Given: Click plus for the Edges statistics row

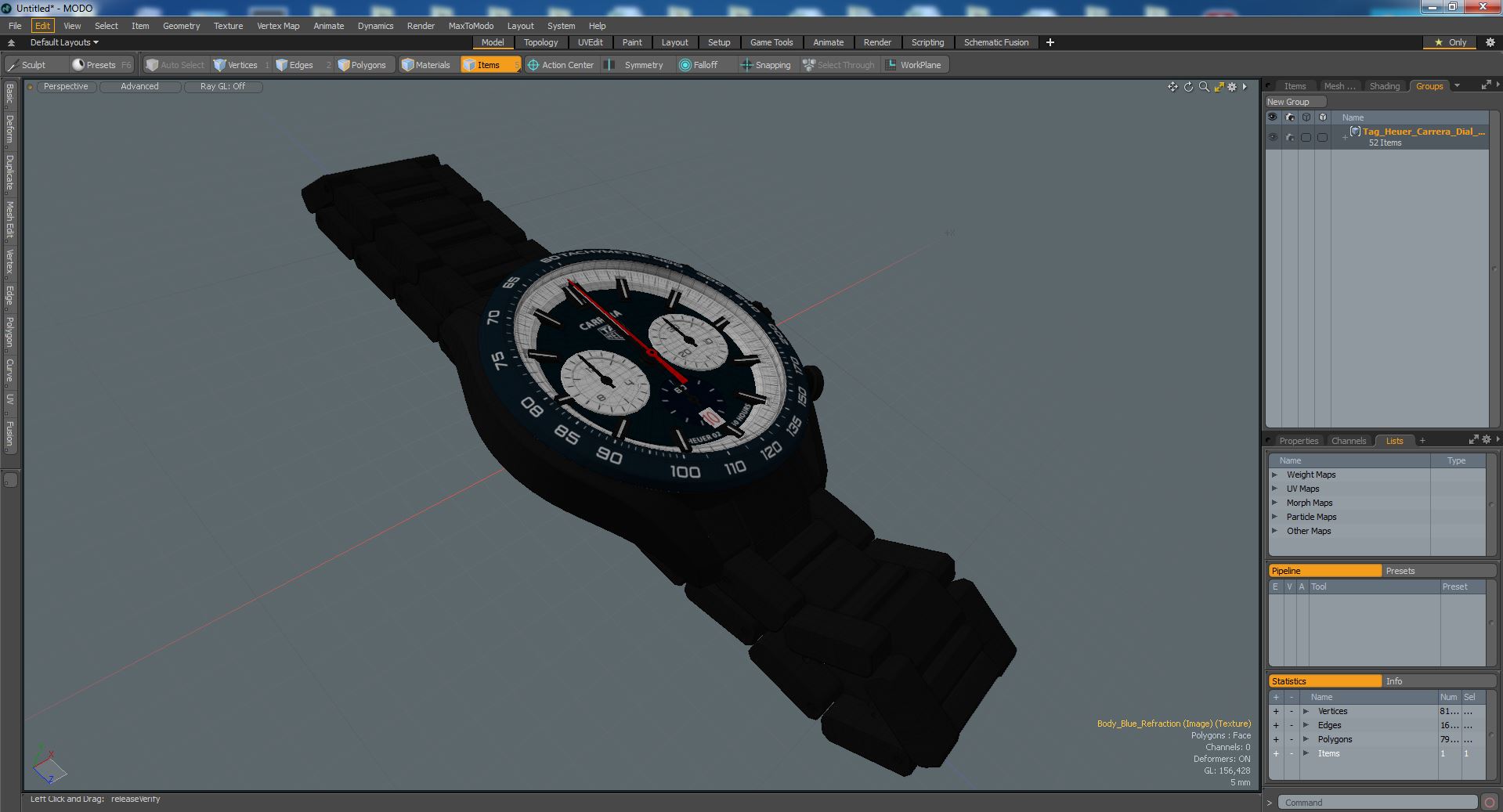Looking at the screenshot, I should pos(1275,725).
